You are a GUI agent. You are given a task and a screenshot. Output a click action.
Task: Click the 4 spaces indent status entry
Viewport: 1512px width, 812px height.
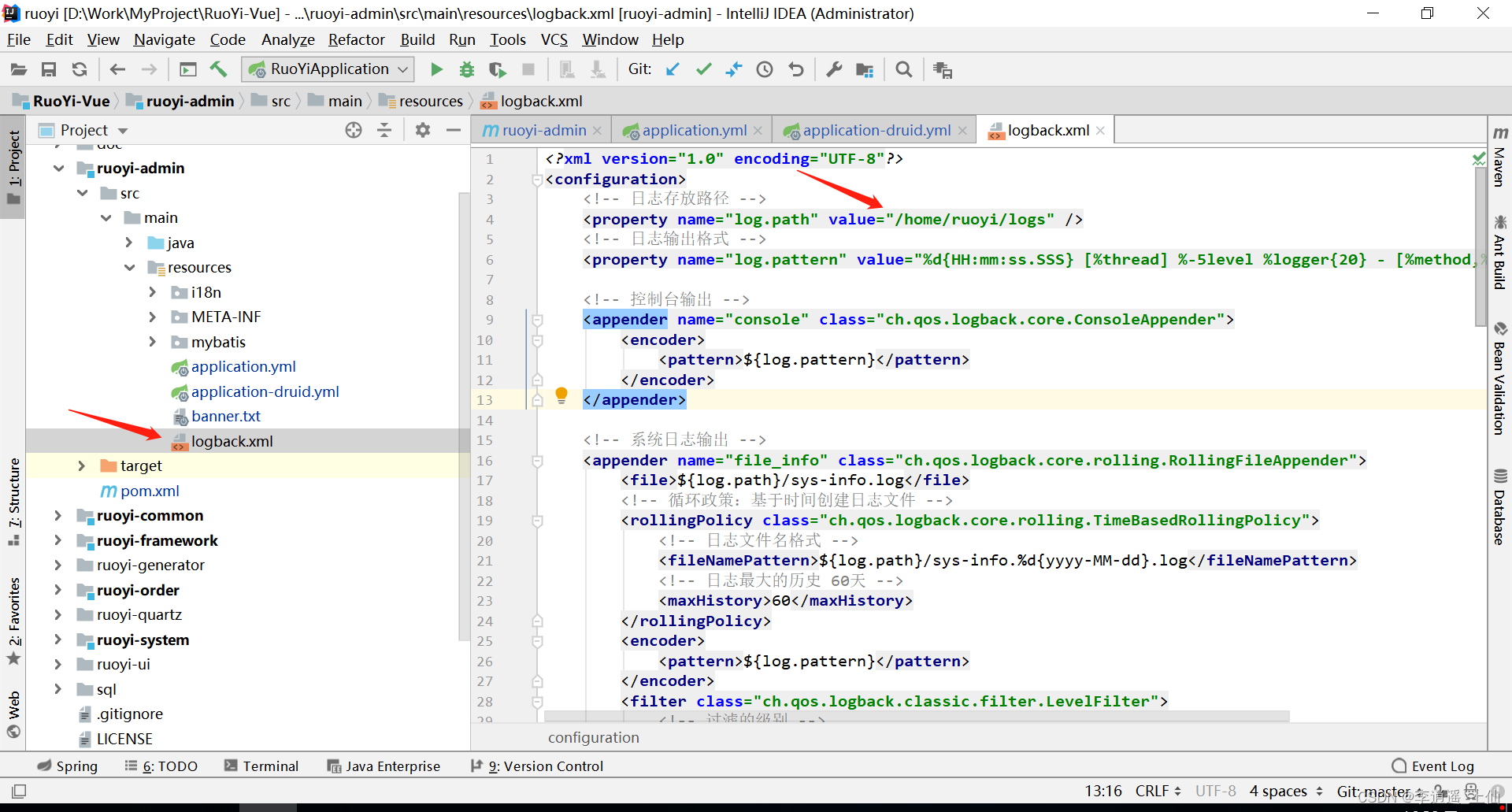[1286, 791]
